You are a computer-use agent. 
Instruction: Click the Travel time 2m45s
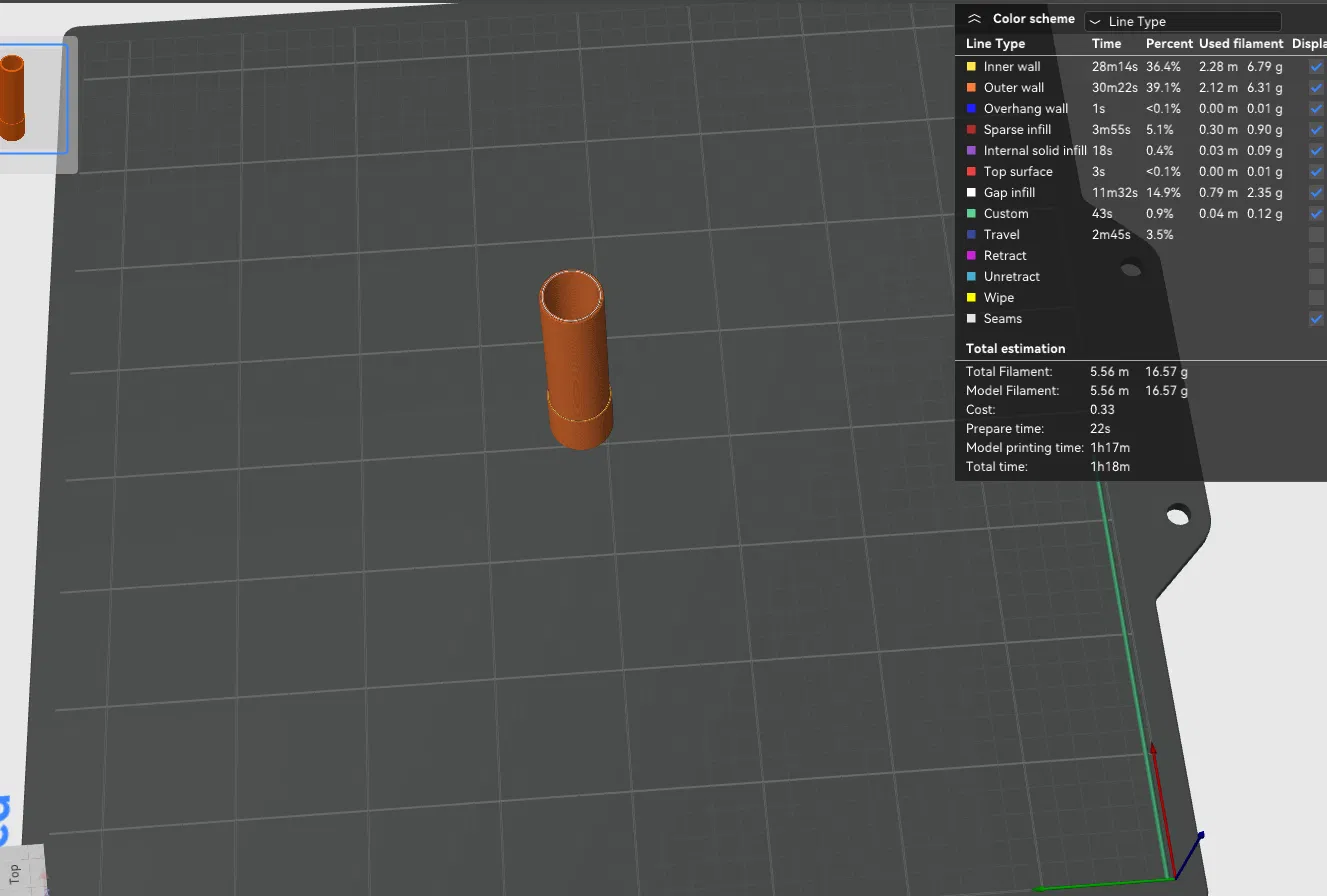coord(1111,235)
